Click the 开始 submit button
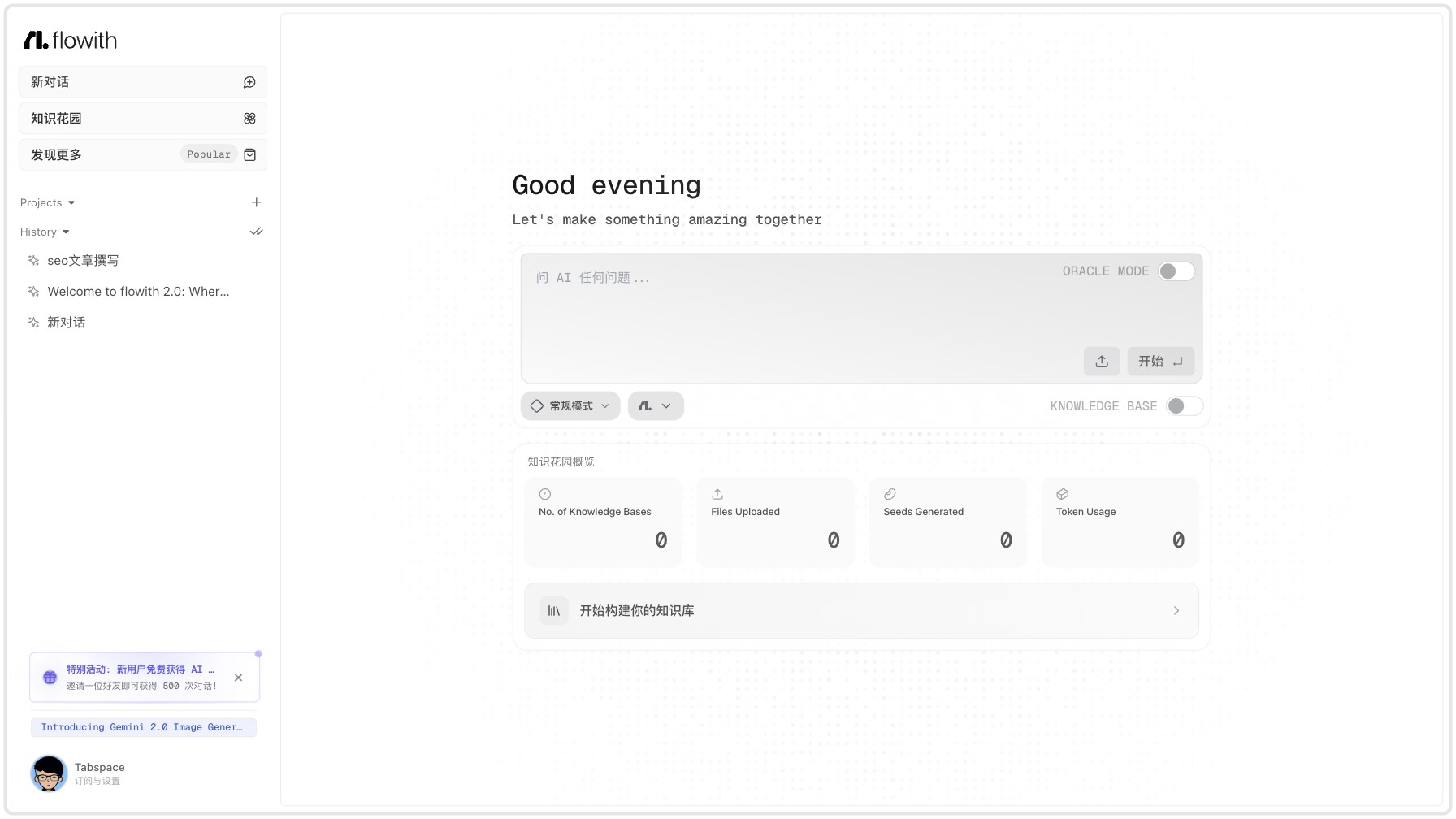 coord(1159,362)
